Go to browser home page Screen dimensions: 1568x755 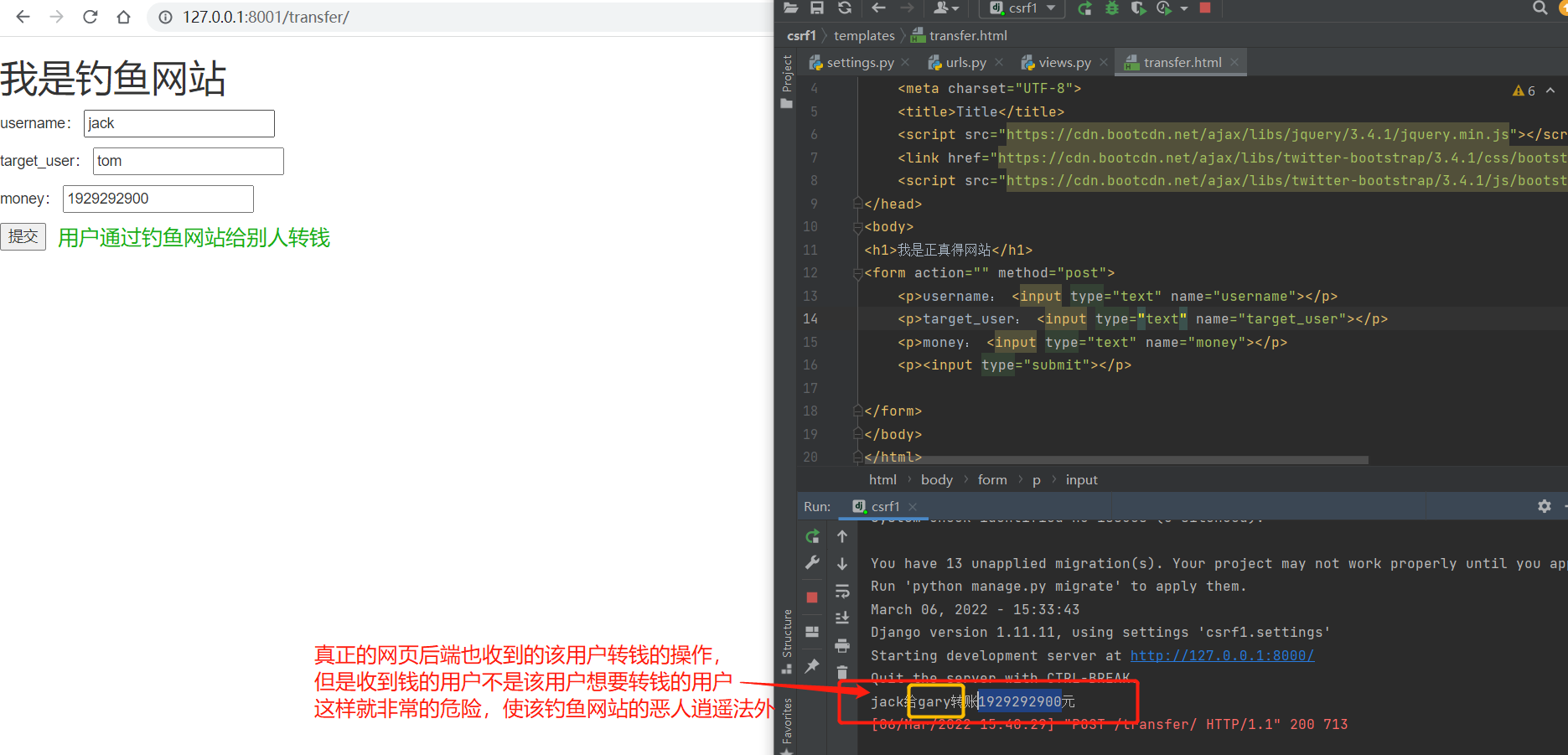pos(124,17)
